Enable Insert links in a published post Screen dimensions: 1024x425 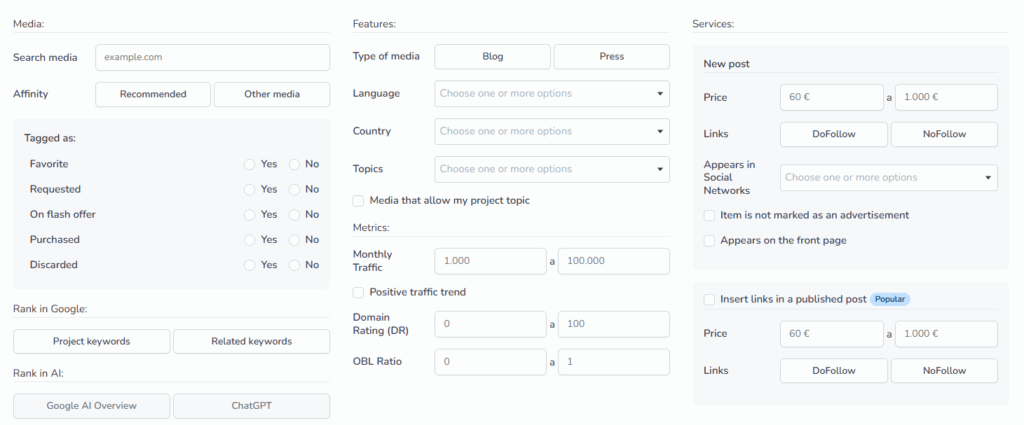click(x=709, y=300)
